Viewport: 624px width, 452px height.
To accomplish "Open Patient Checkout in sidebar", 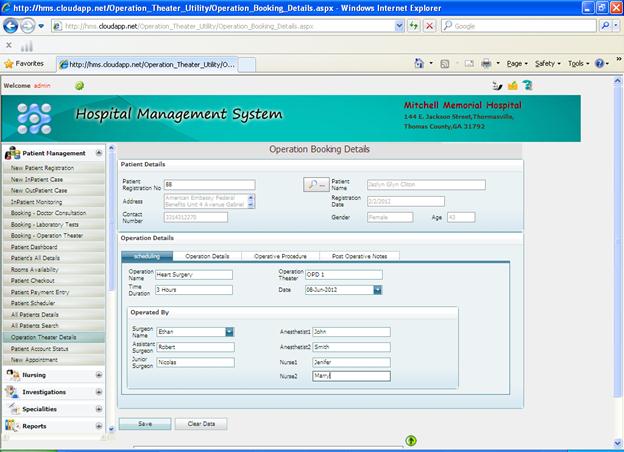I will 34,281.
